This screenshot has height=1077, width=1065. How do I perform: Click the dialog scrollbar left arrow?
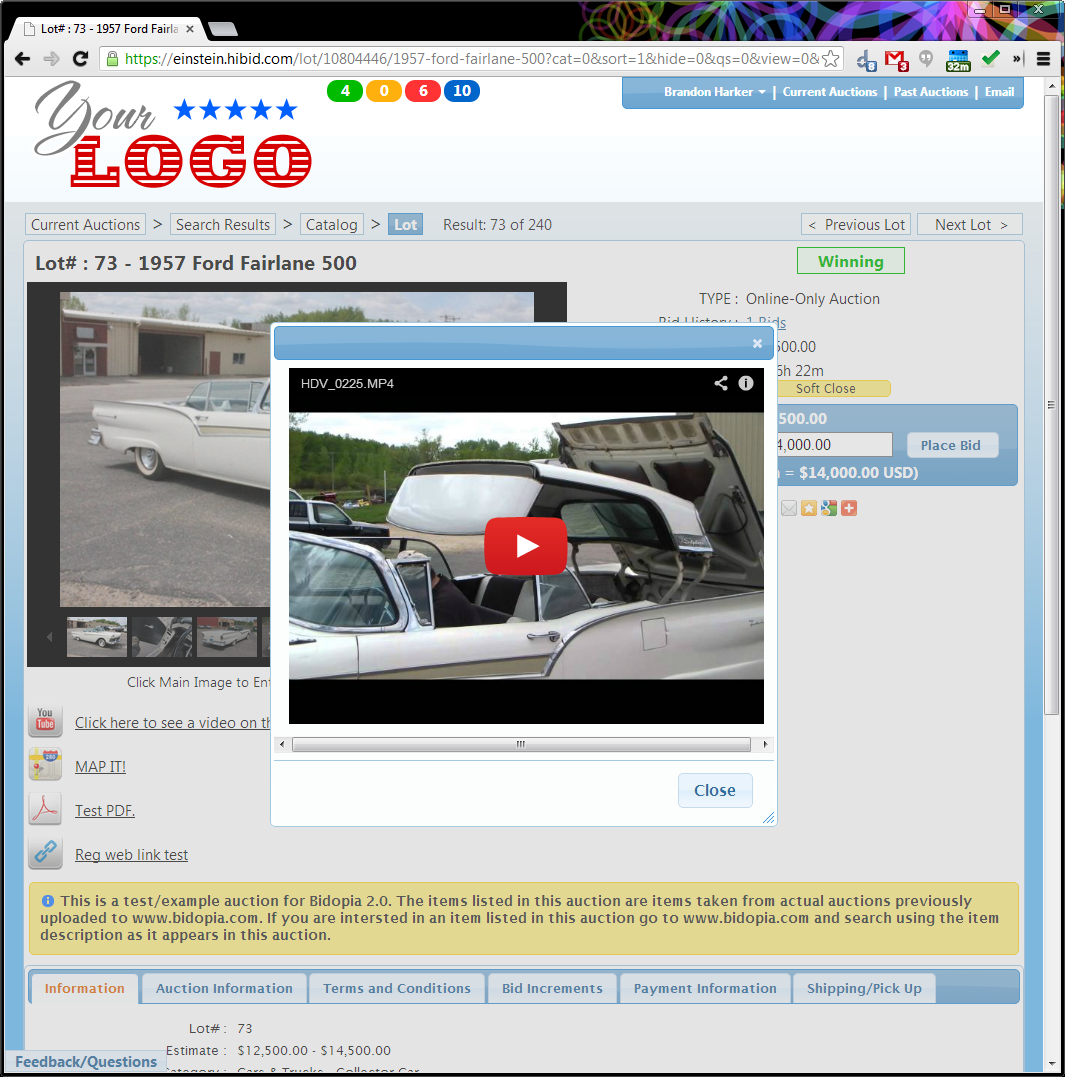(282, 745)
